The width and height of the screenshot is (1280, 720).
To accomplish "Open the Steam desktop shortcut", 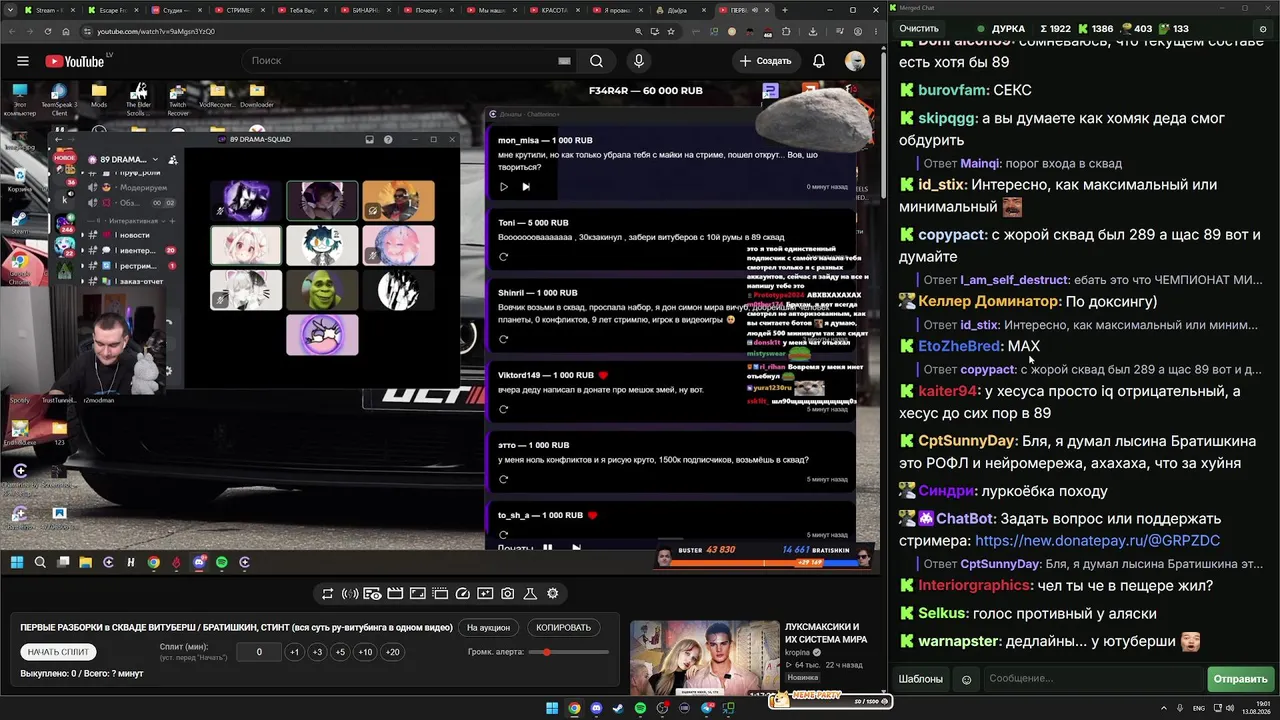I will pos(19,222).
